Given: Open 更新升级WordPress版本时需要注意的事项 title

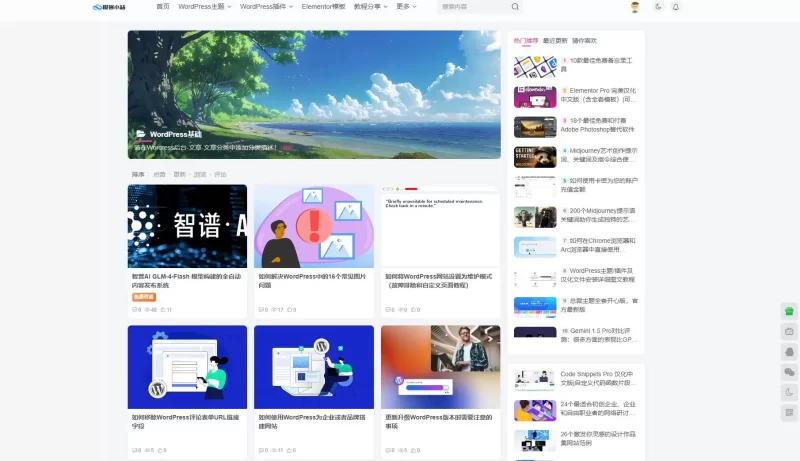Looking at the screenshot, I should pyautogui.click(x=438, y=421).
